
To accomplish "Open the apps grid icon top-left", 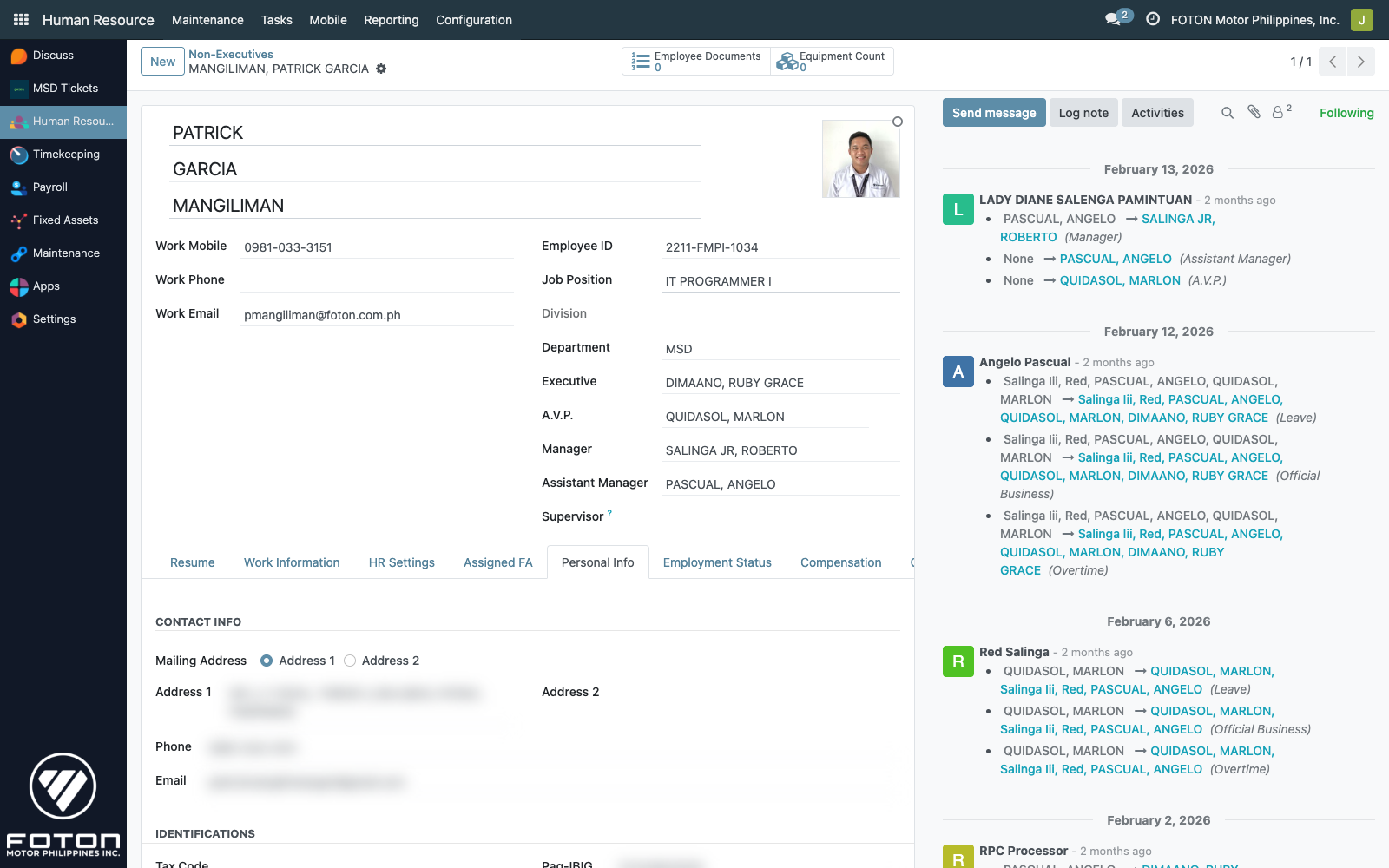I will point(20,19).
